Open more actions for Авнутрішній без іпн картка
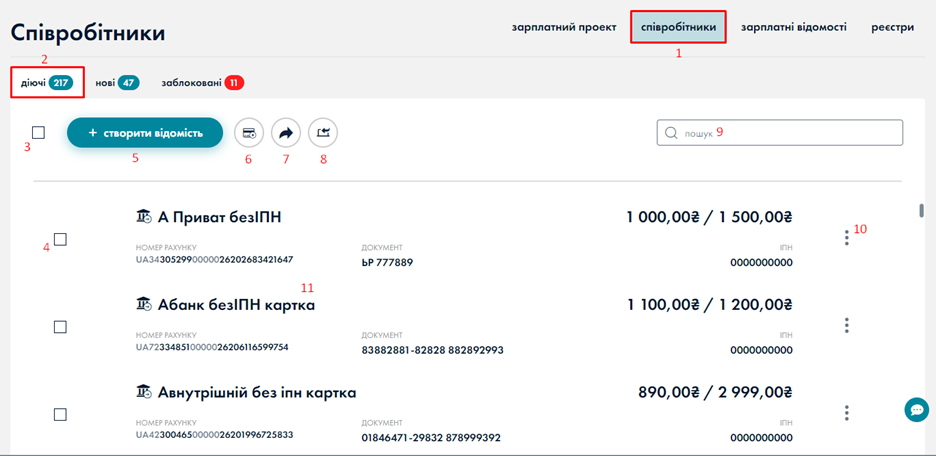 [x=847, y=412]
